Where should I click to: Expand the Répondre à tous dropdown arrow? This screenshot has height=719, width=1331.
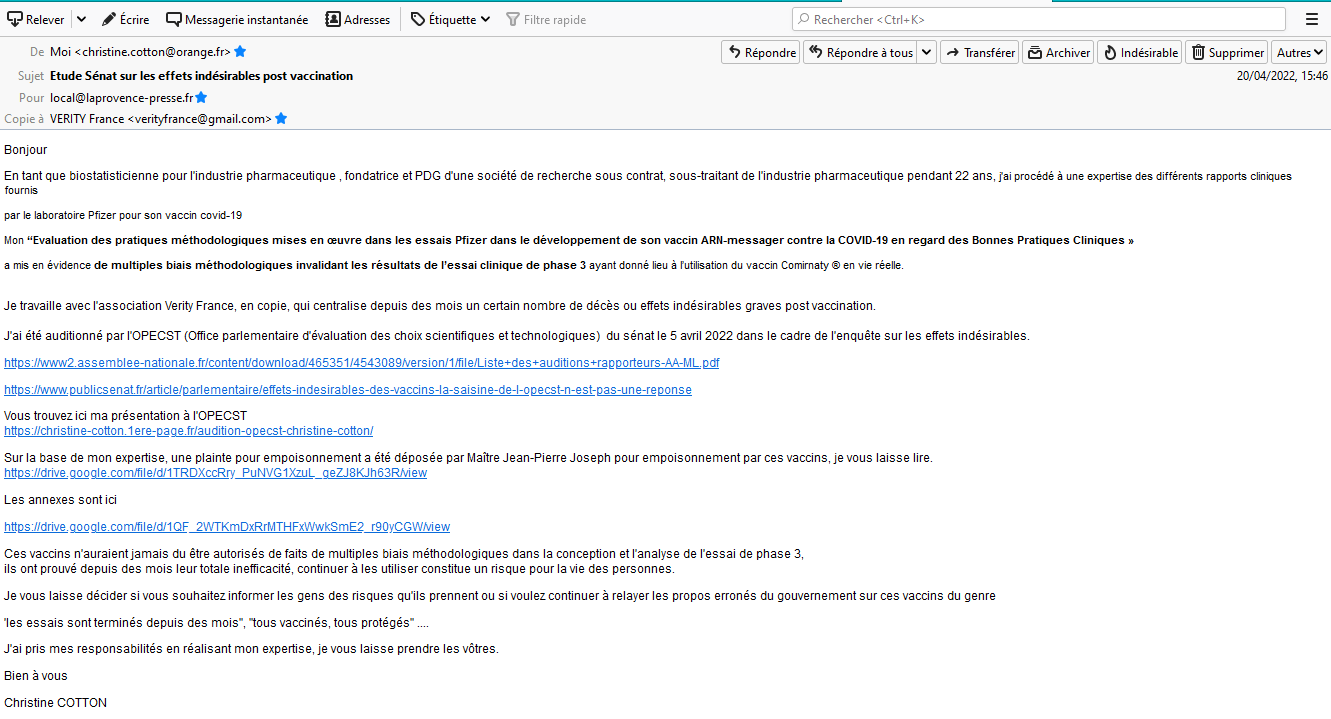(x=926, y=53)
